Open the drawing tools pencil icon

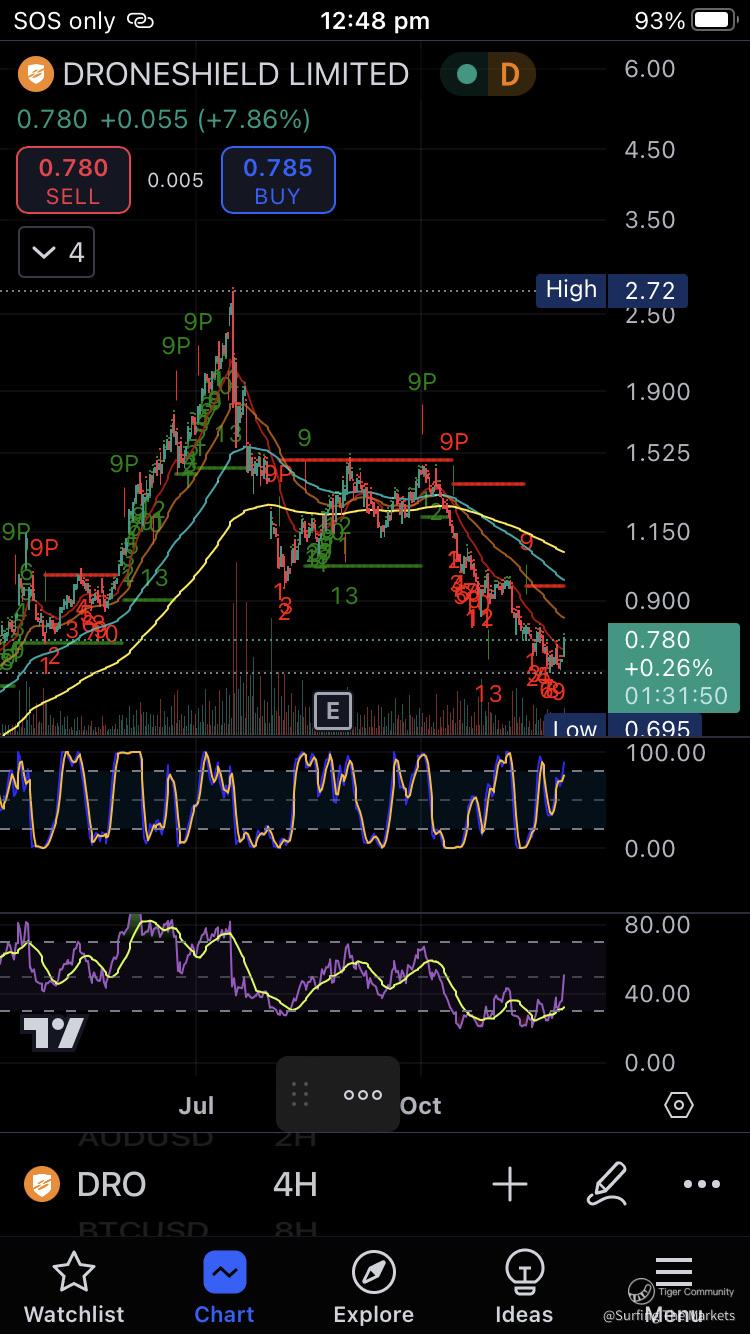[607, 1184]
